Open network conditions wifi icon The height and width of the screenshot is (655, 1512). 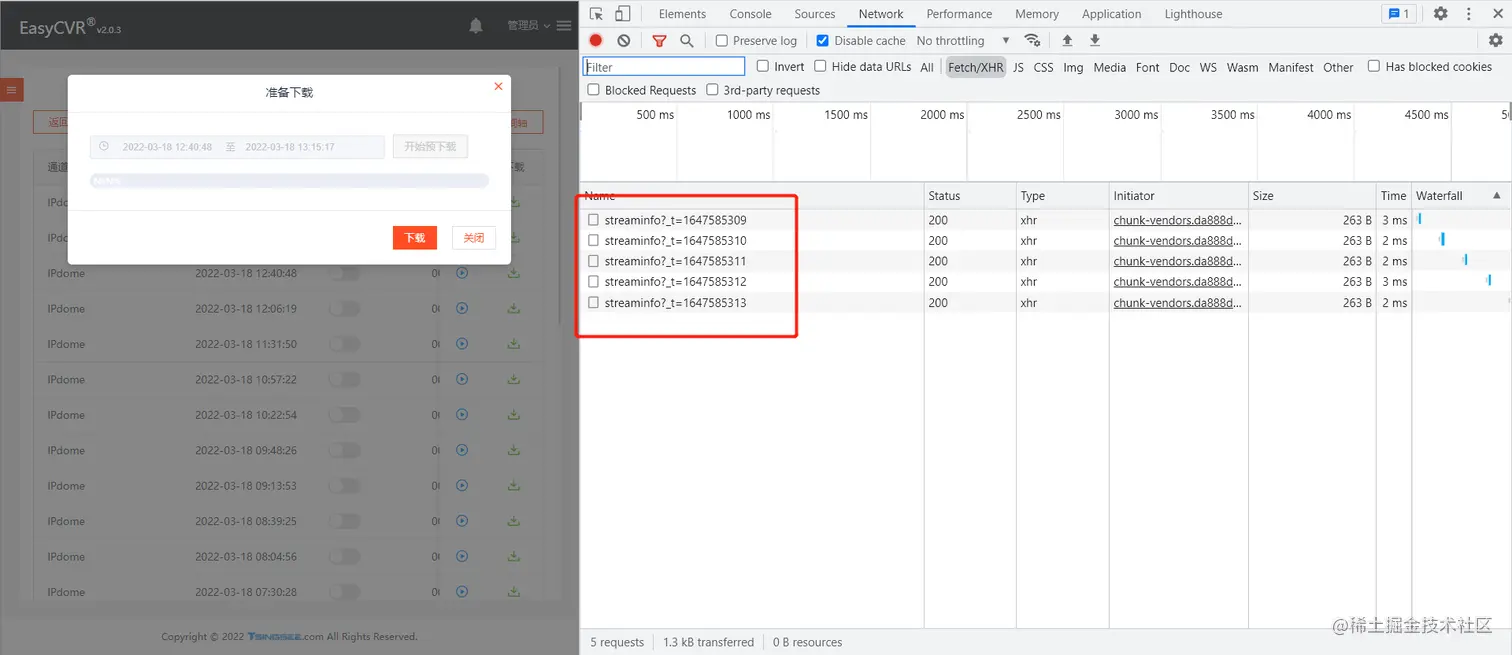[x=1032, y=40]
